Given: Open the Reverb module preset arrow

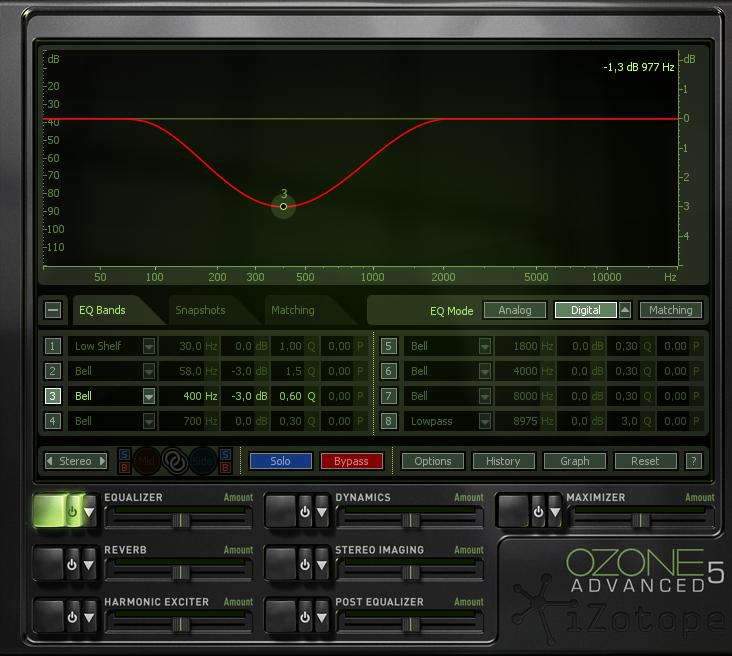Looking at the screenshot, I should [x=89, y=565].
